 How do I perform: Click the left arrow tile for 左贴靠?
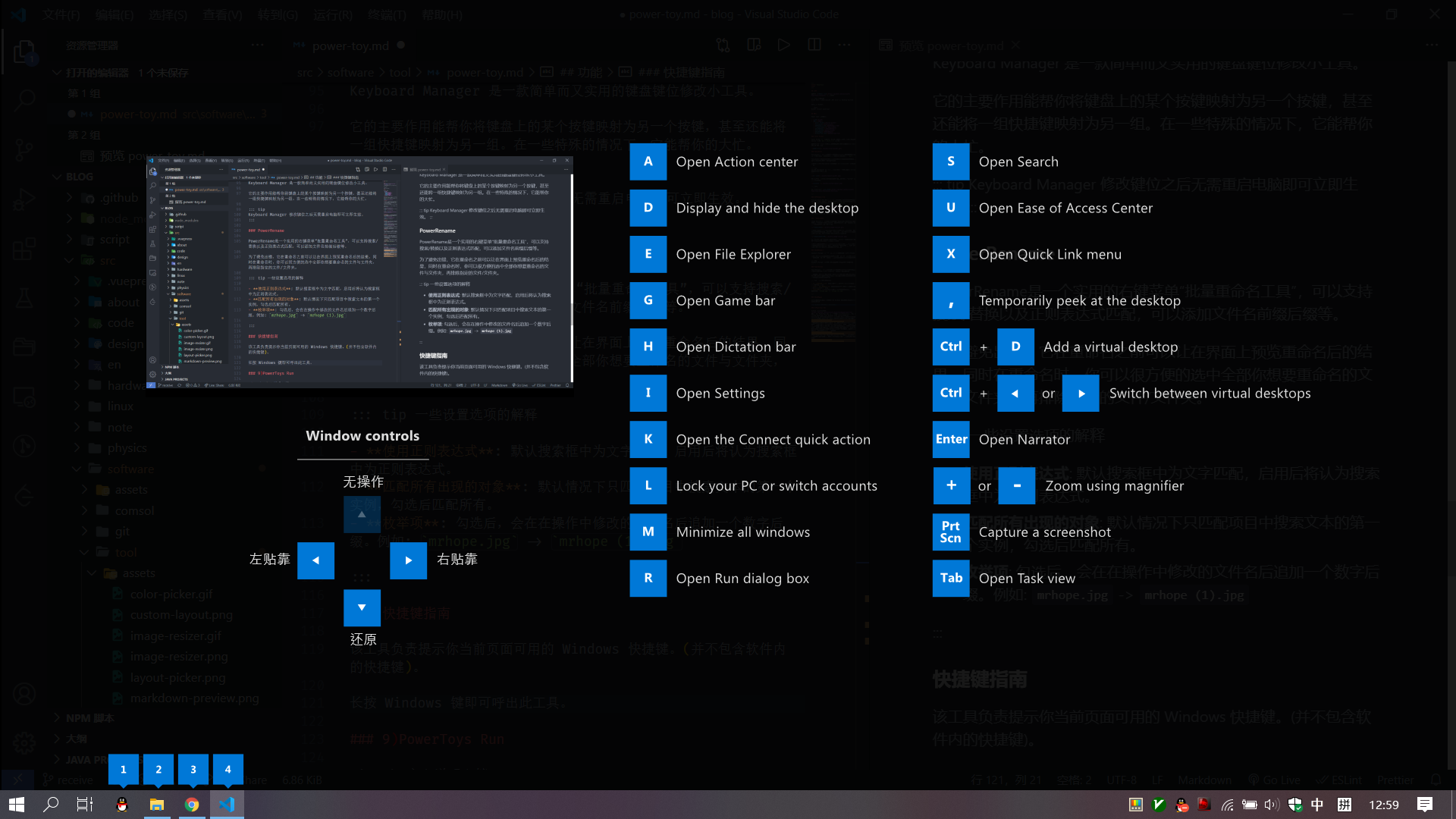click(315, 560)
